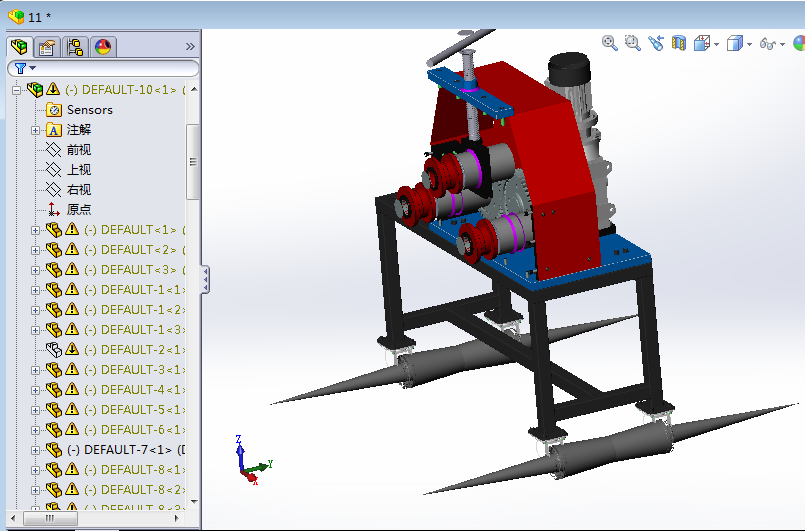Expand the DEFAULT<3> component
Screen dimensions: 805x531
click(x=35, y=271)
